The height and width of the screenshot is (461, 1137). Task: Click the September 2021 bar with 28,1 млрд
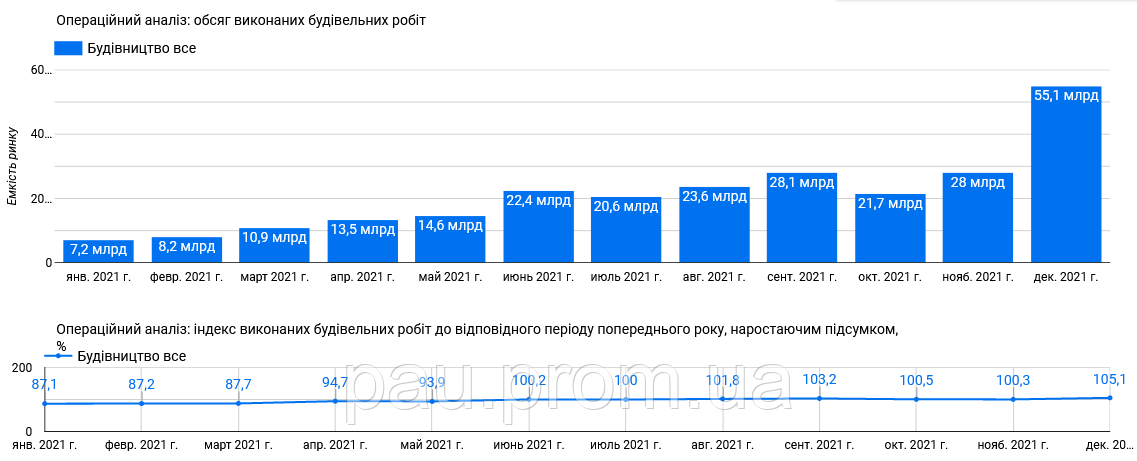[802, 218]
